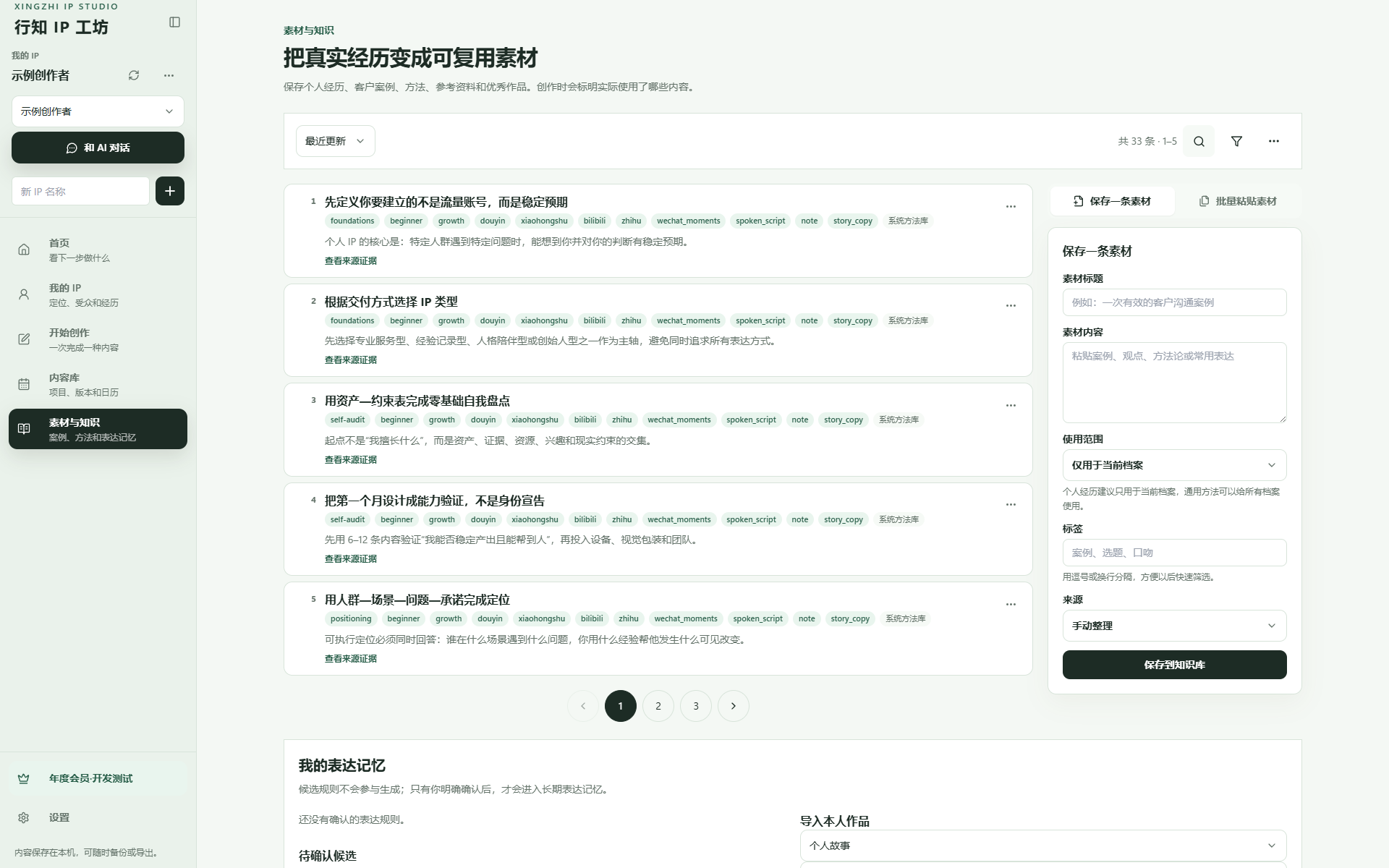Go to next page arrow in pagination
This screenshot has height=868, width=1389.
pyautogui.click(x=734, y=706)
